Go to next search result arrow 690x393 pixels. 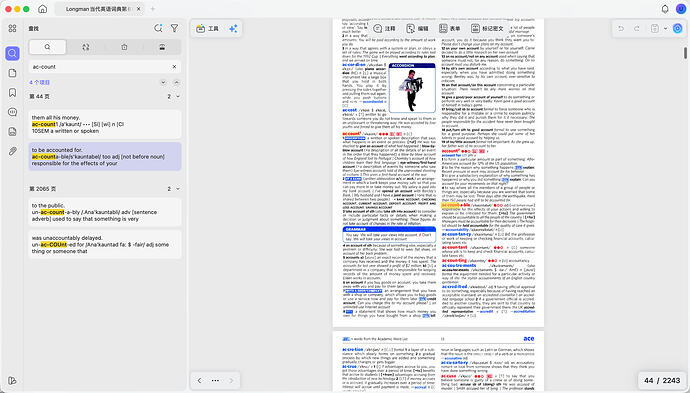tap(163, 82)
